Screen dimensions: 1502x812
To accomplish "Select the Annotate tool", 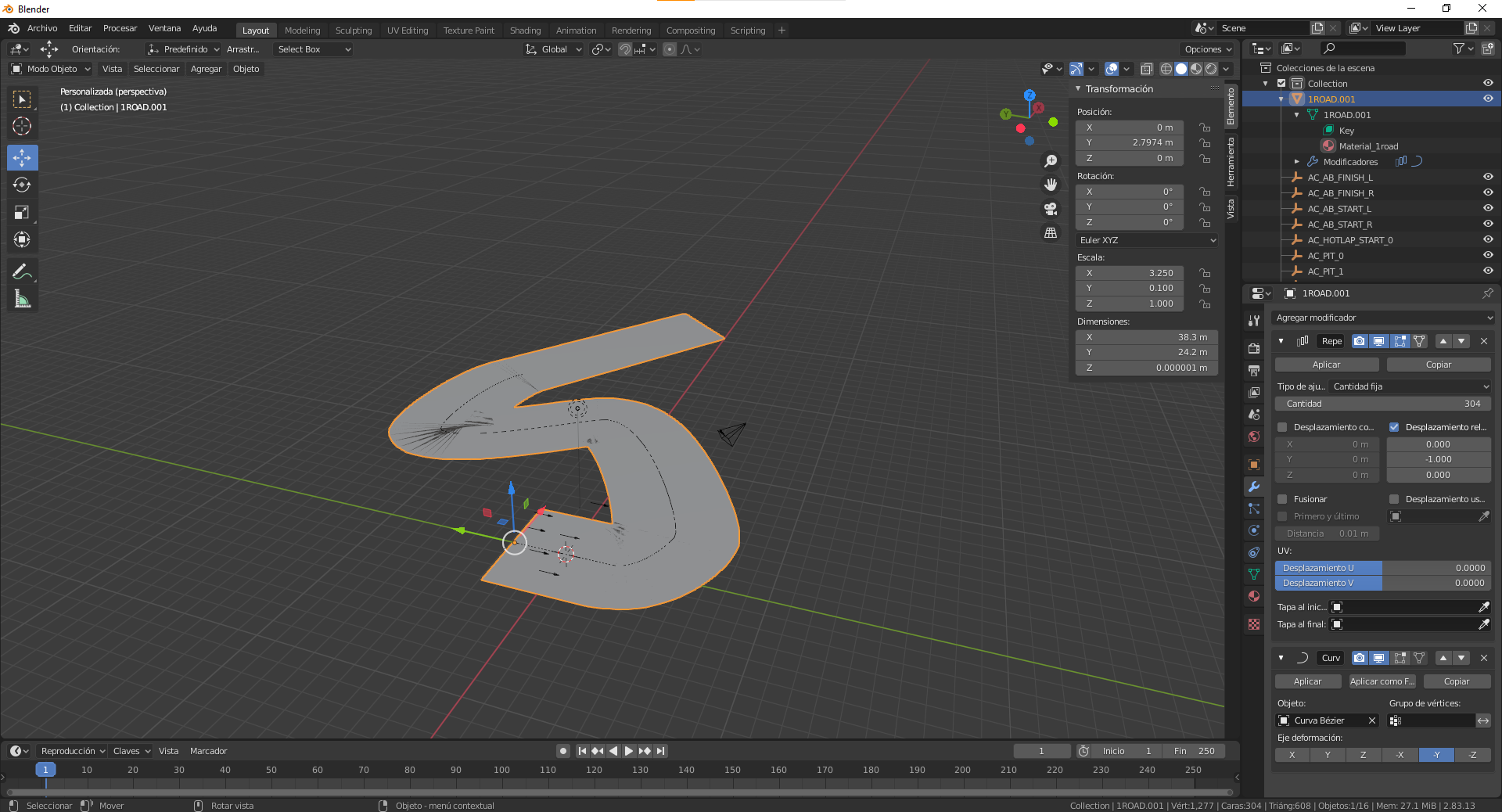I will point(22,271).
